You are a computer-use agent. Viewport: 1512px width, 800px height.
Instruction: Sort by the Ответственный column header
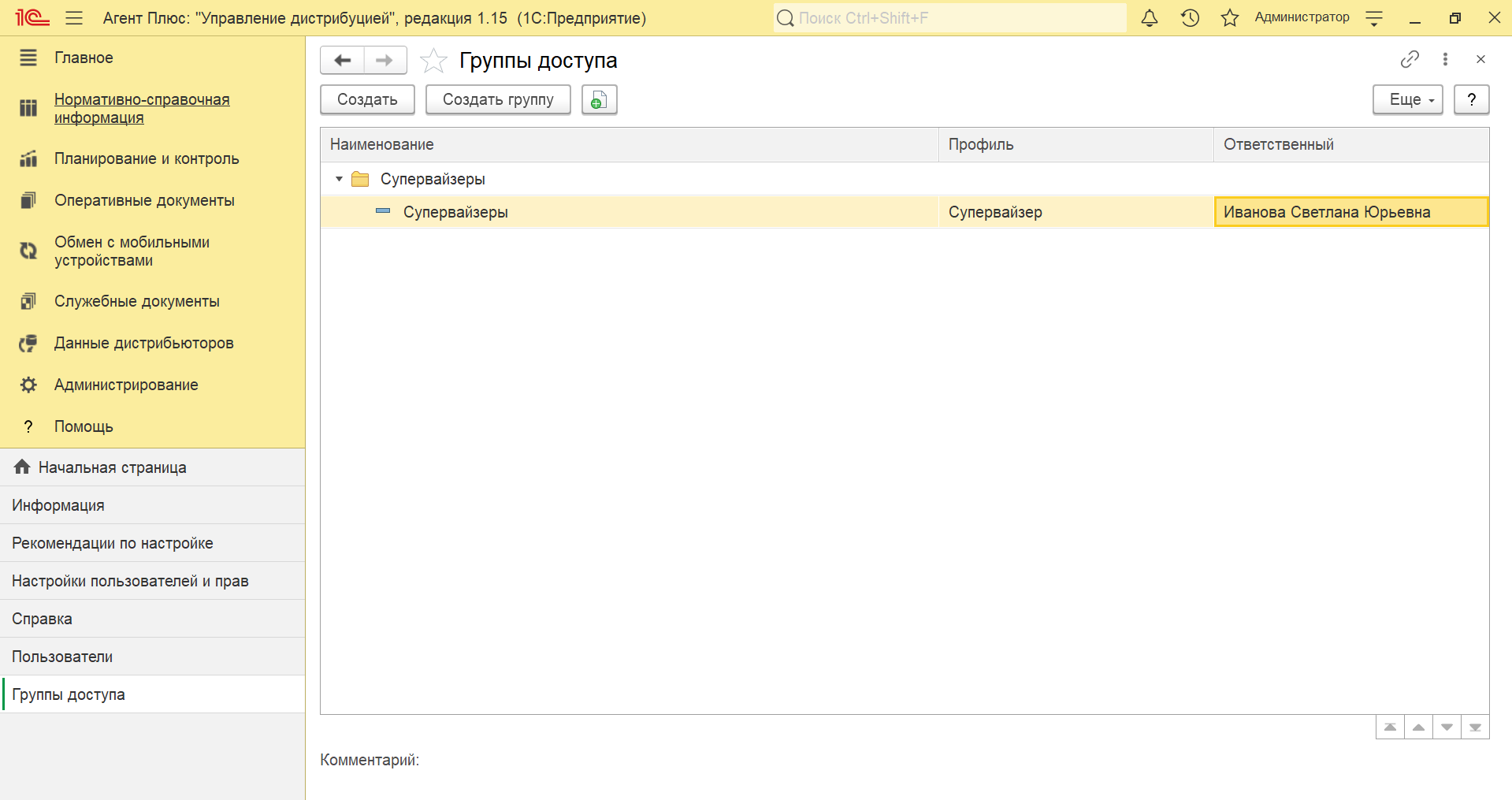1351,144
